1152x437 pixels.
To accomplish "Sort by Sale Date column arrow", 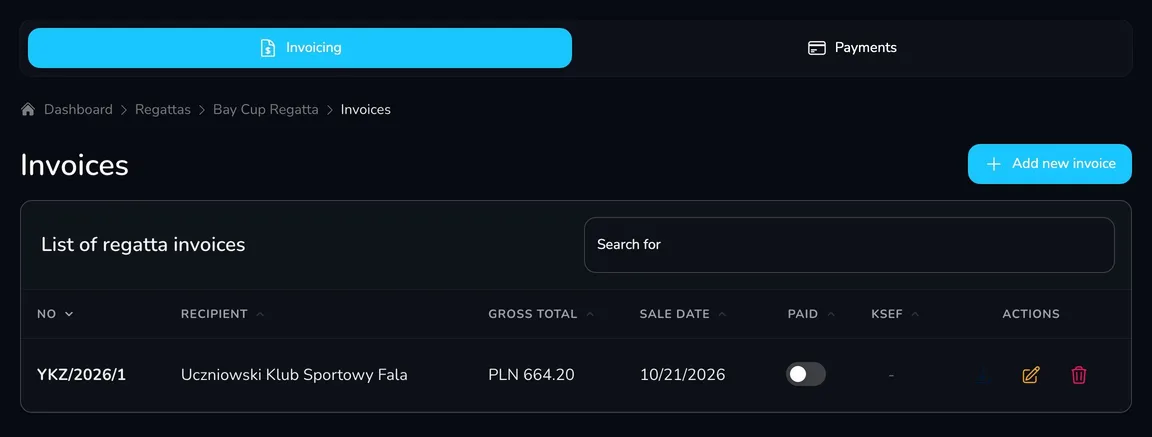I will tap(722, 314).
